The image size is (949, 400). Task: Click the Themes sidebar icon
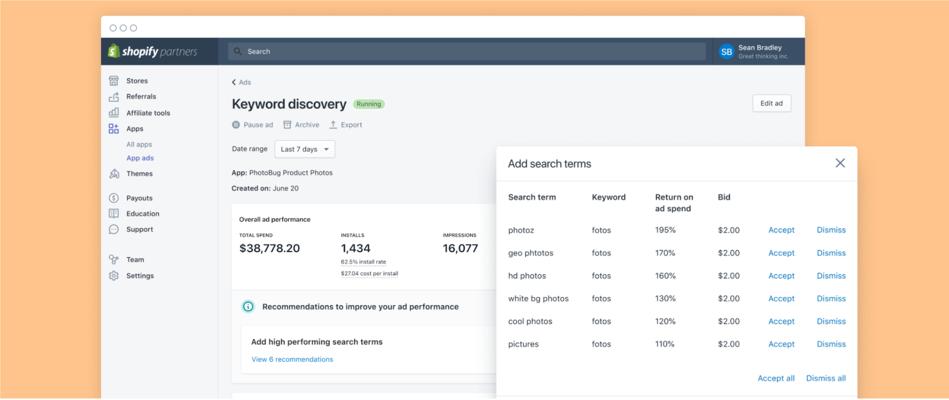[114, 174]
